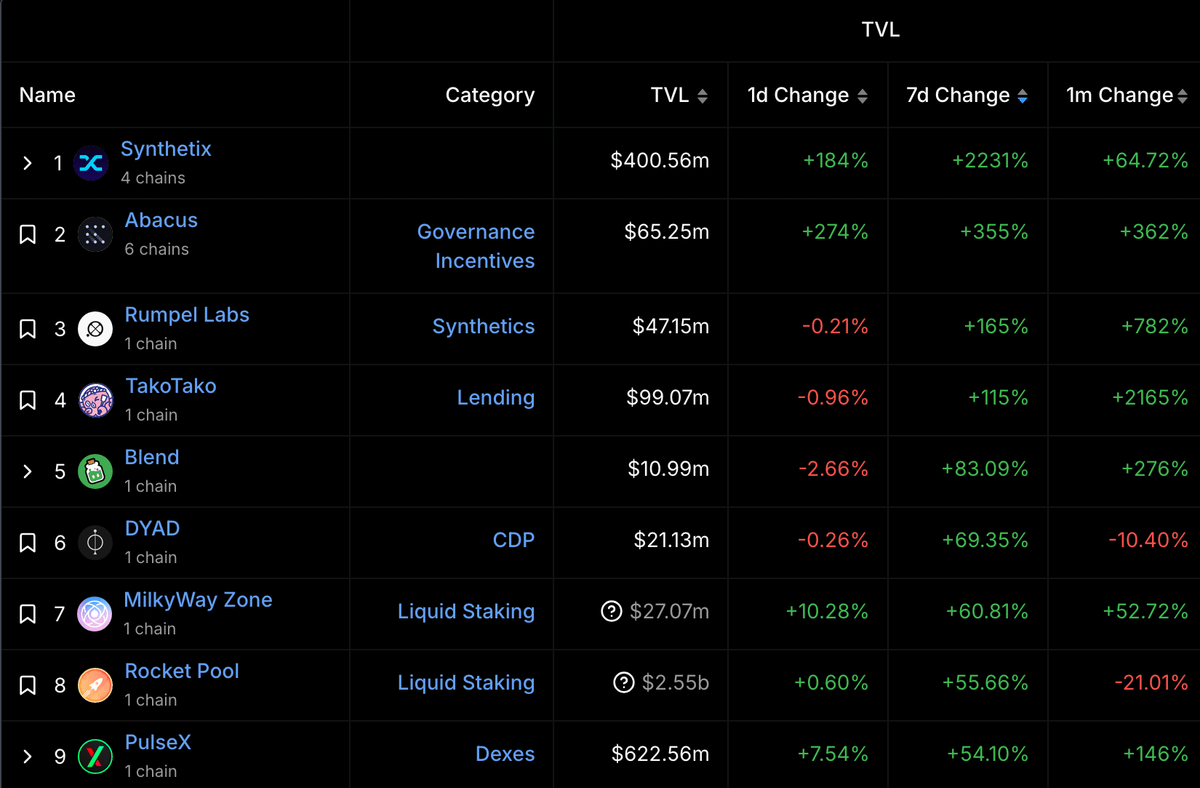Click the question mark icon beside $27.07m
1200x788 pixels.
(x=612, y=611)
